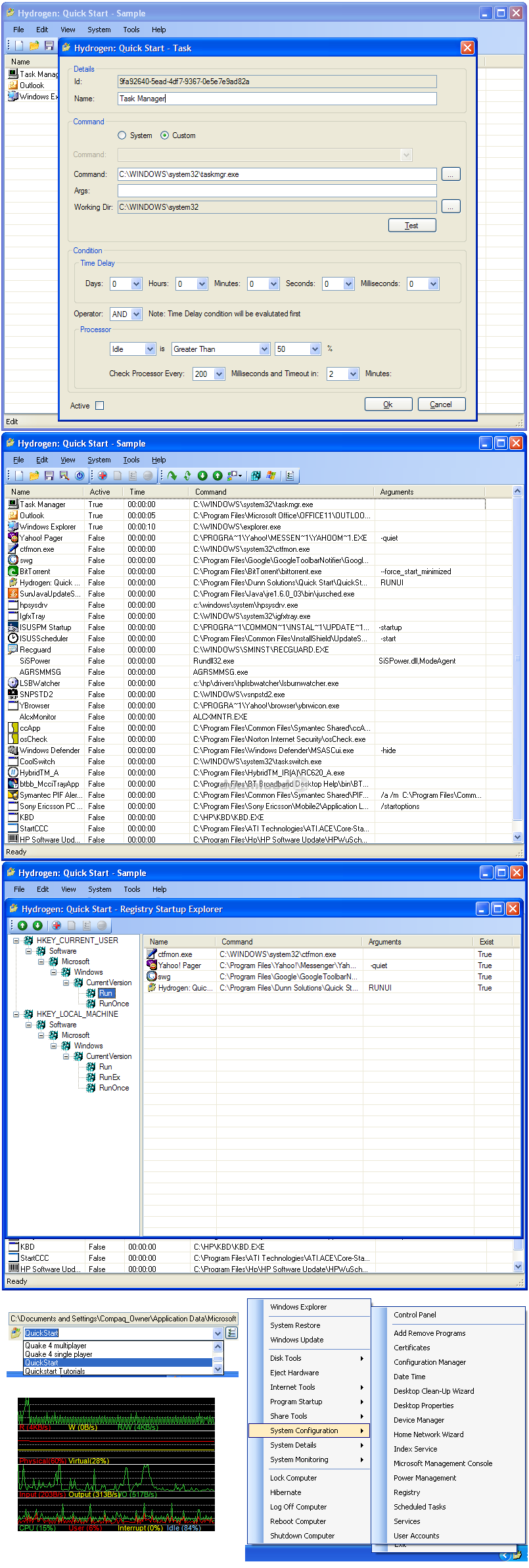Choose Scheduled Tasks from the submenu
The image size is (529, 1568).
click(x=419, y=1507)
